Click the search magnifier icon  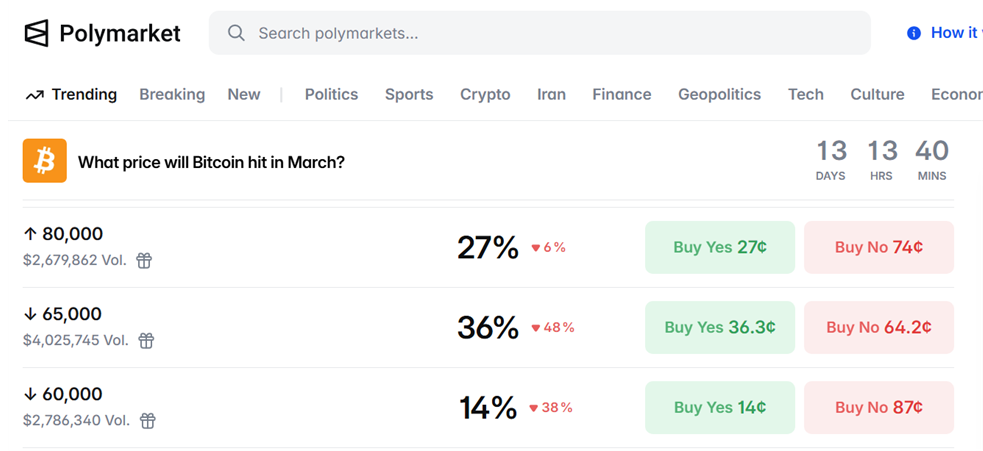click(x=236, y=33)
